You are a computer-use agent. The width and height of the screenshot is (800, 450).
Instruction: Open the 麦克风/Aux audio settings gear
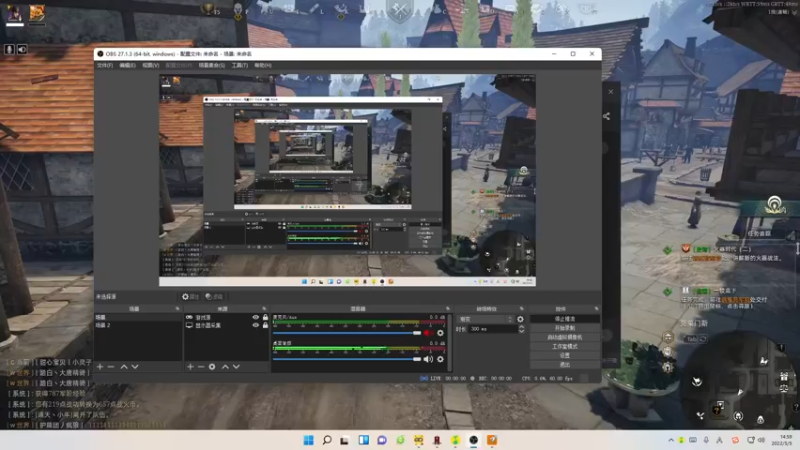pos(440,333)
